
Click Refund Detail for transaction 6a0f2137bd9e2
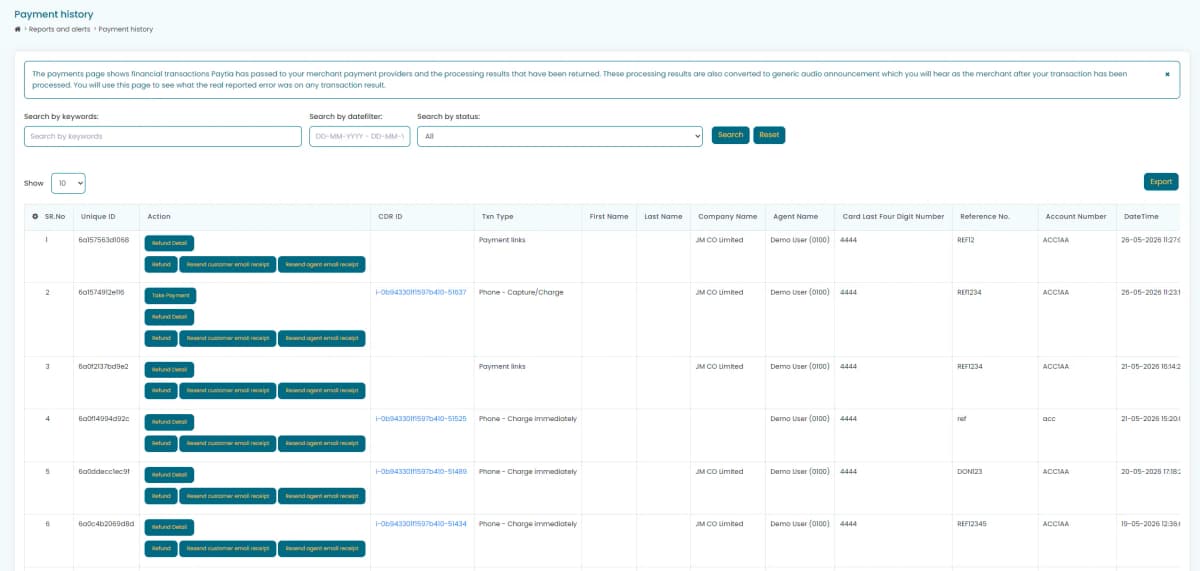169,370
